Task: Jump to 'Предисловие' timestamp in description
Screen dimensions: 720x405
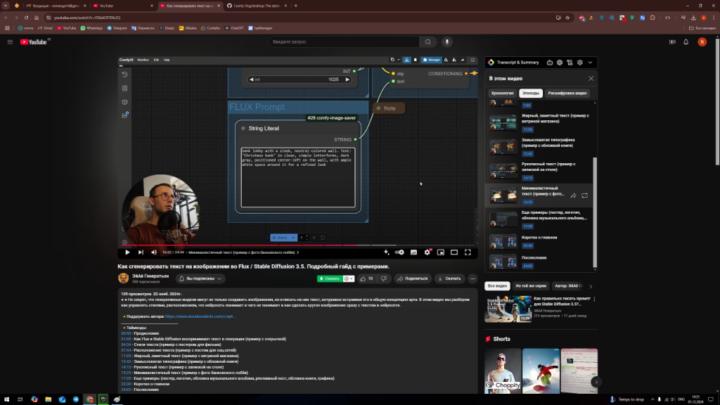Action: coord(126,333)
